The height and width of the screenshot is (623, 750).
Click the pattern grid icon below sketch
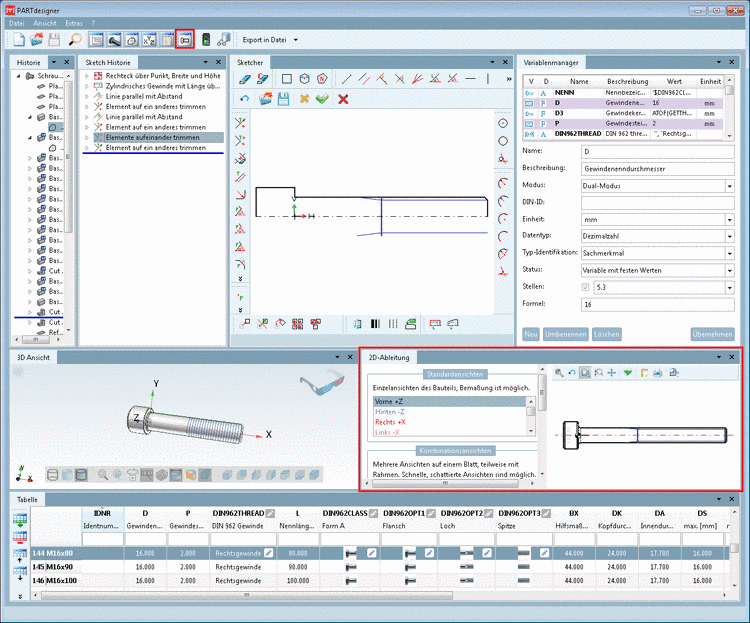[x=298, y=324]
